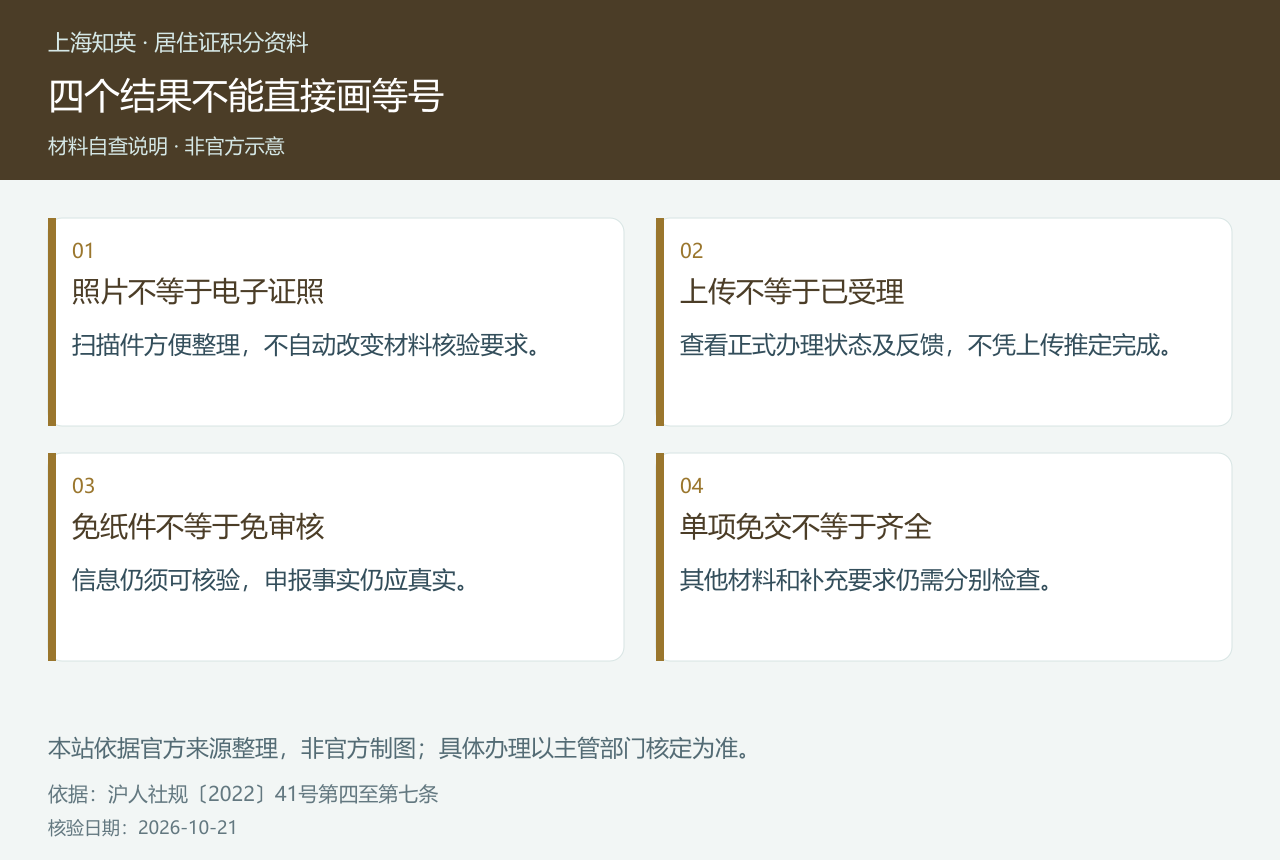The height and width of the screenshot is (860, 1280).
Task: Click the card number 01
Action: point(83,251)
